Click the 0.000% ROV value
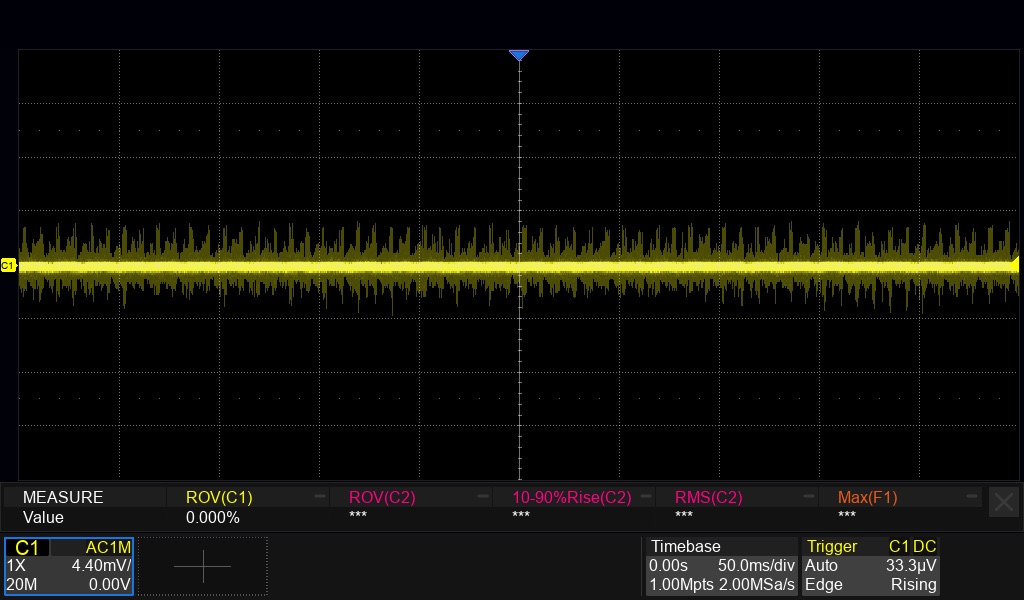Viewport: 1024px width, 600px height. (x=212, y=518)
